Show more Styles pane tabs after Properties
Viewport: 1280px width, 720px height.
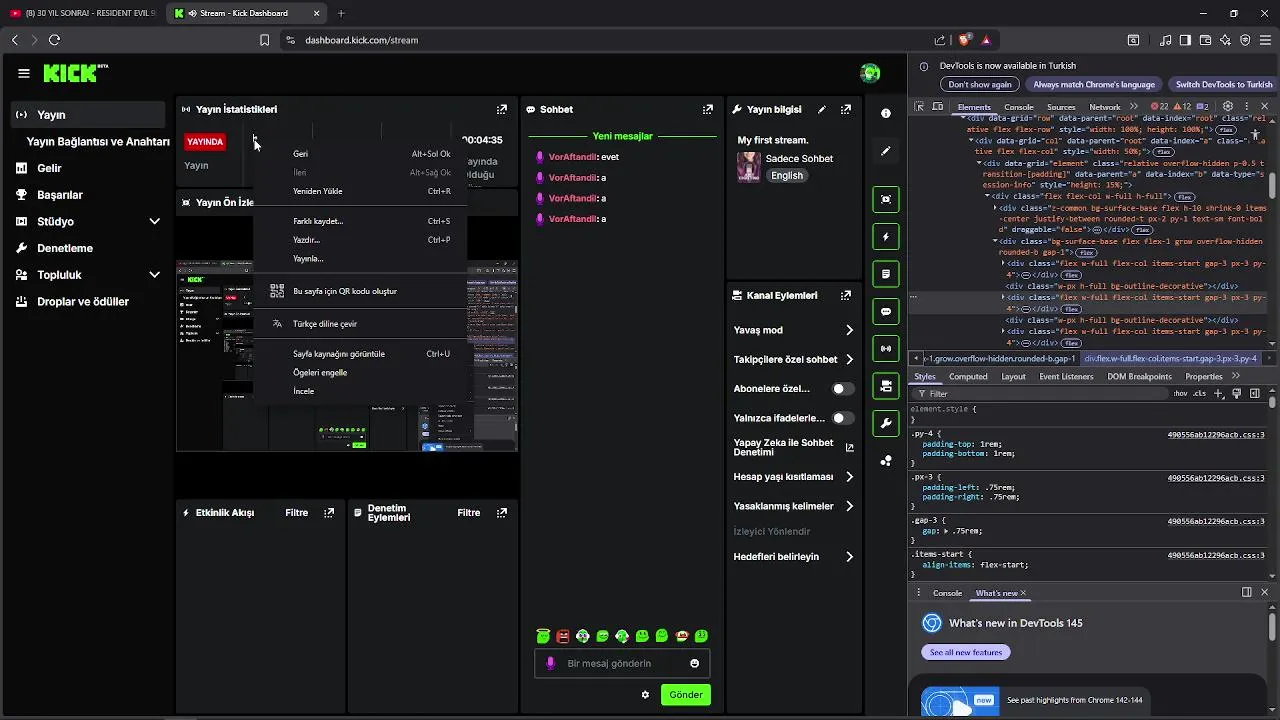[x=1236, y=377]
